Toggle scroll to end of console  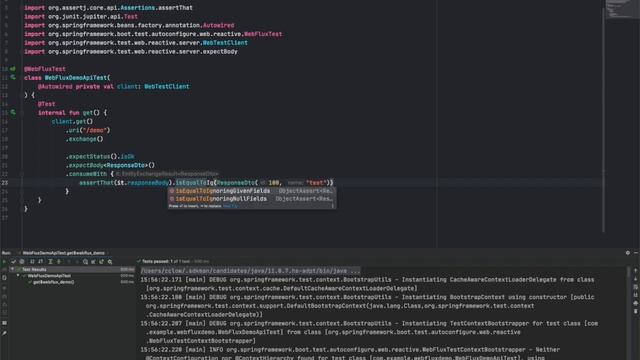[636, 295]
